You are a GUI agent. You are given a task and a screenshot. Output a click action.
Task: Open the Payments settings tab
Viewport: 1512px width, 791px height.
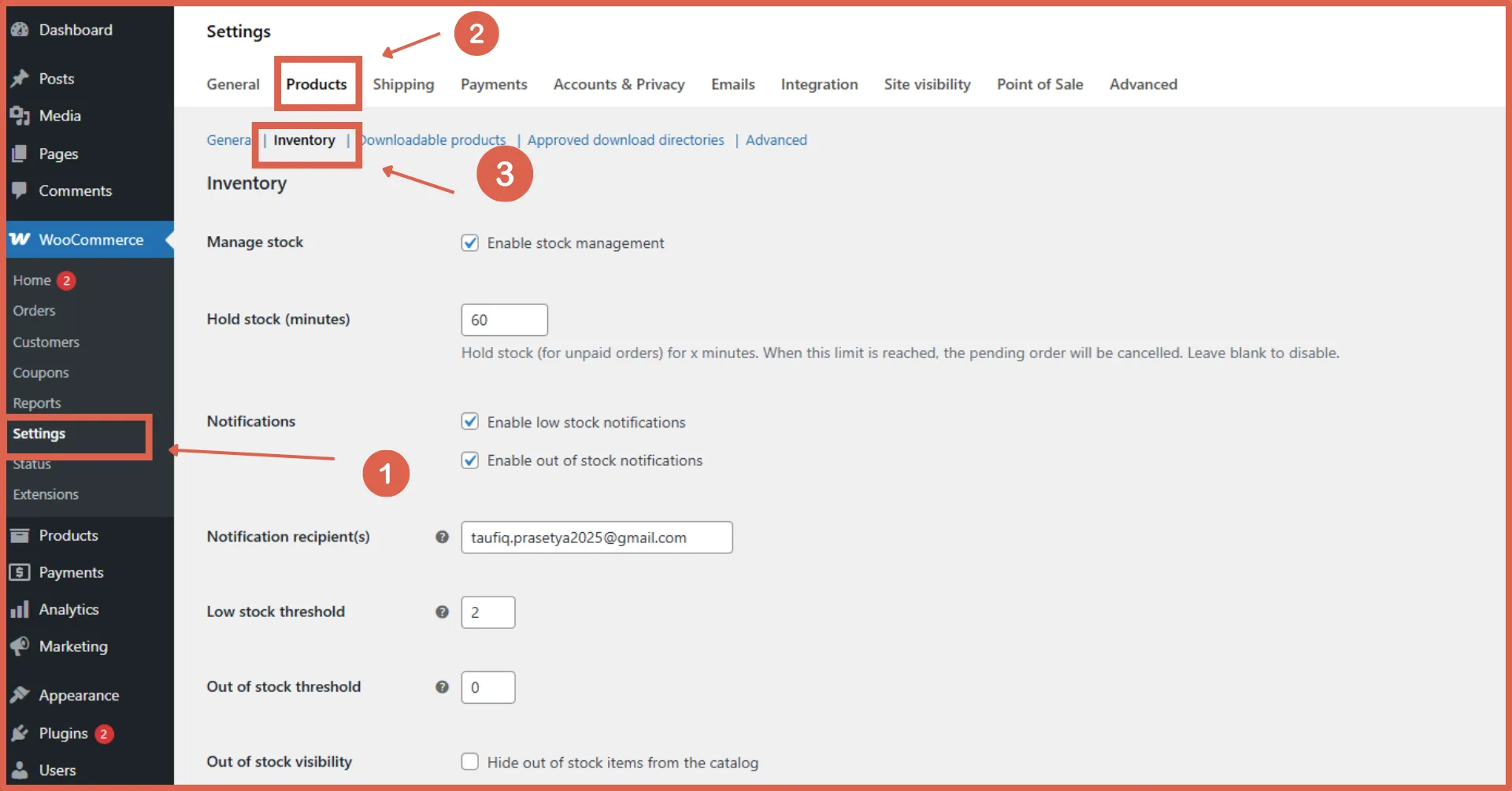tap(494, 84)
